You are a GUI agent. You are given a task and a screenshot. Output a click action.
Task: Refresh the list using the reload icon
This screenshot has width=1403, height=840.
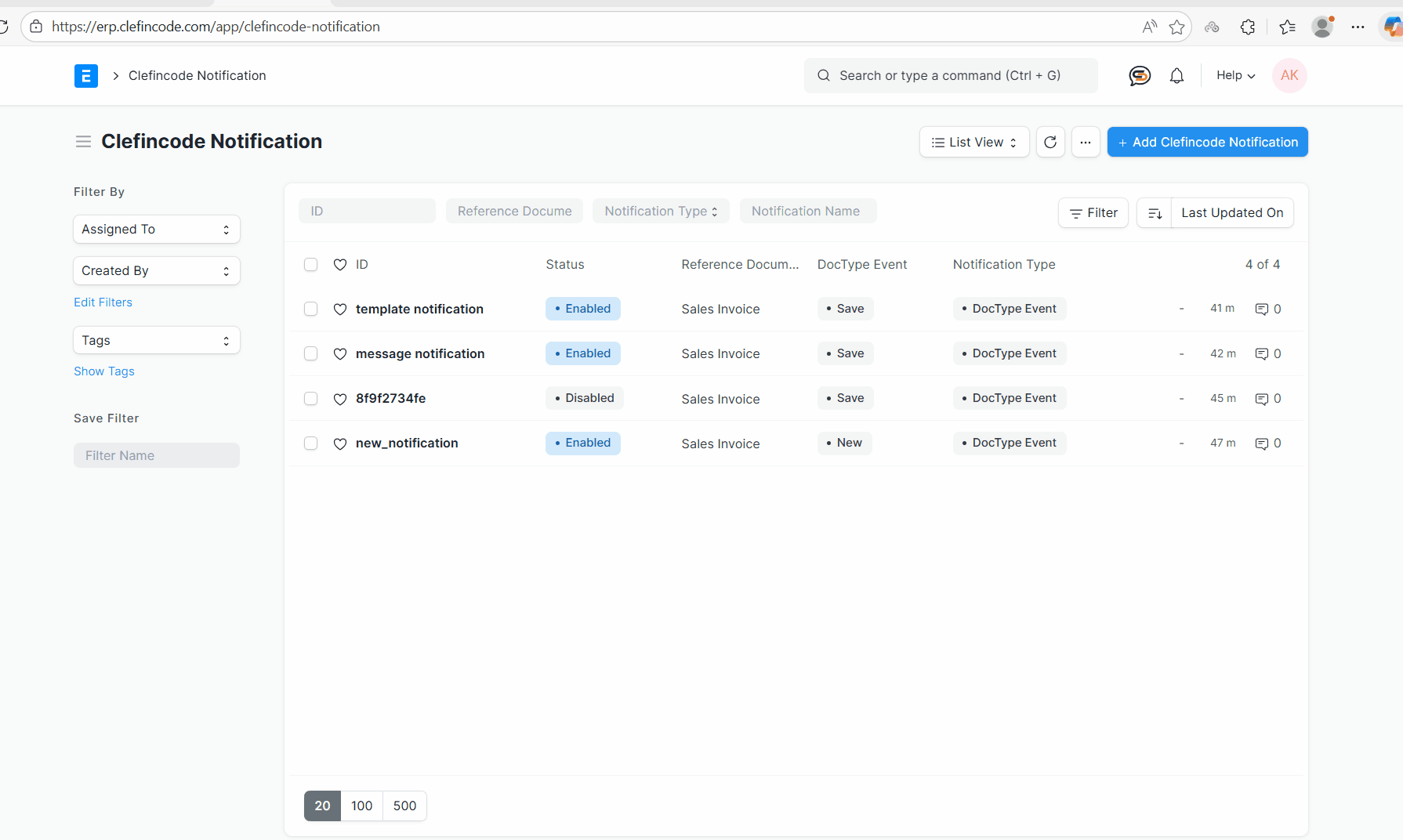point(1050,142)
